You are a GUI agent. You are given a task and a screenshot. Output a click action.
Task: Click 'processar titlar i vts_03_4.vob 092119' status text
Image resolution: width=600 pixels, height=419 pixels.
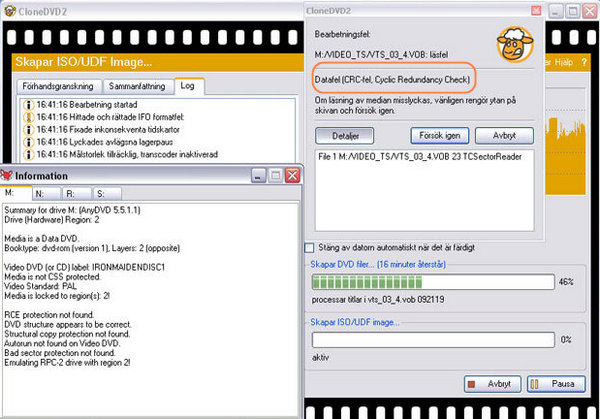coord(378,299)
